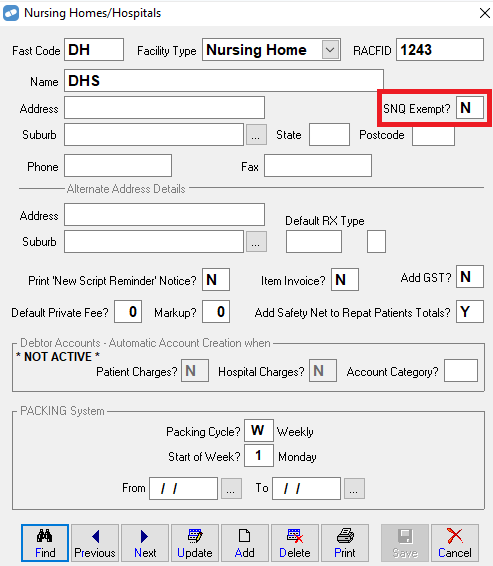
Task: Click the Packing Cycle field
Action: pos(259,430)
